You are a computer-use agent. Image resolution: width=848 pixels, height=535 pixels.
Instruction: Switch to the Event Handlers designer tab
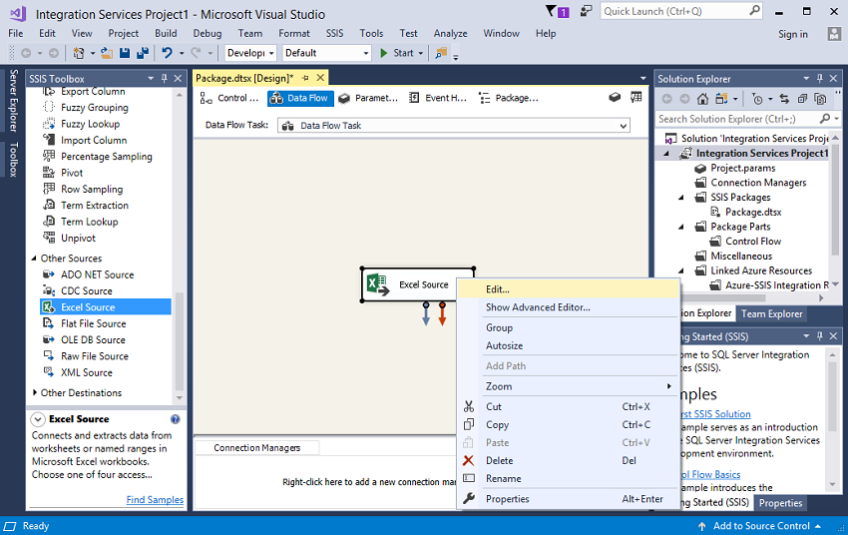438,98
